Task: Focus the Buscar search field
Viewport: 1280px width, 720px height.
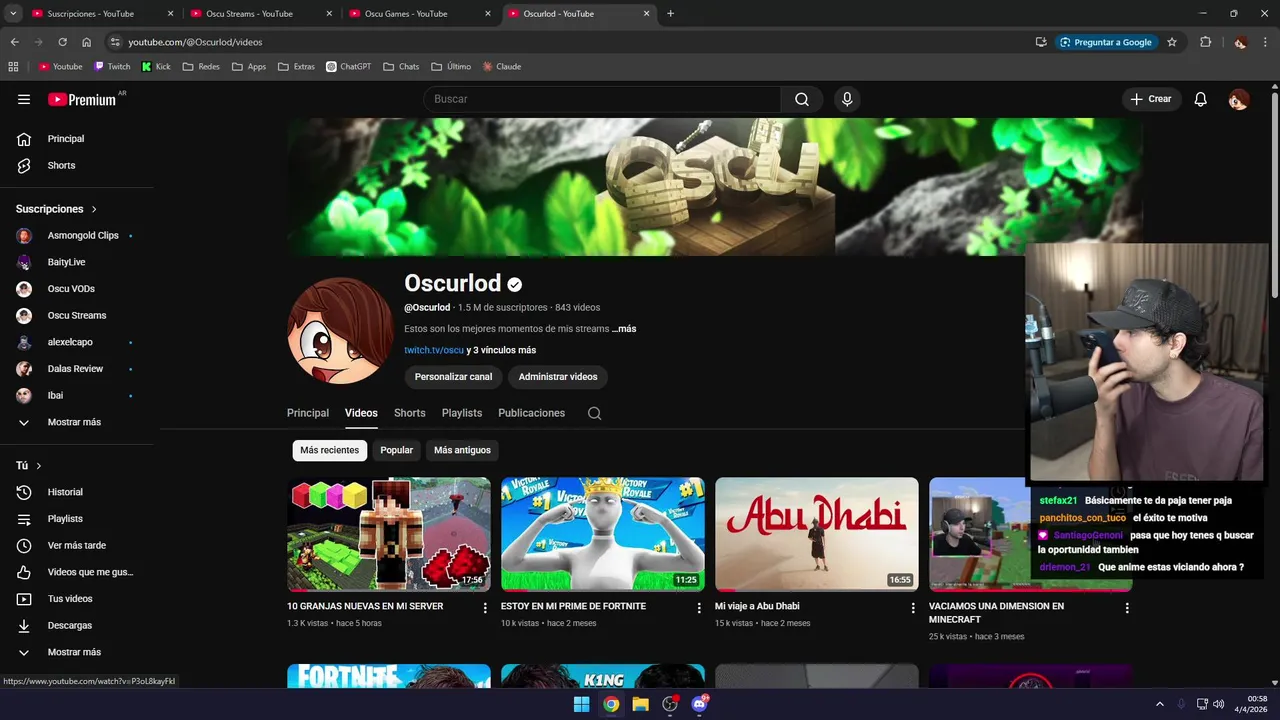Action: tap(602, 99)
